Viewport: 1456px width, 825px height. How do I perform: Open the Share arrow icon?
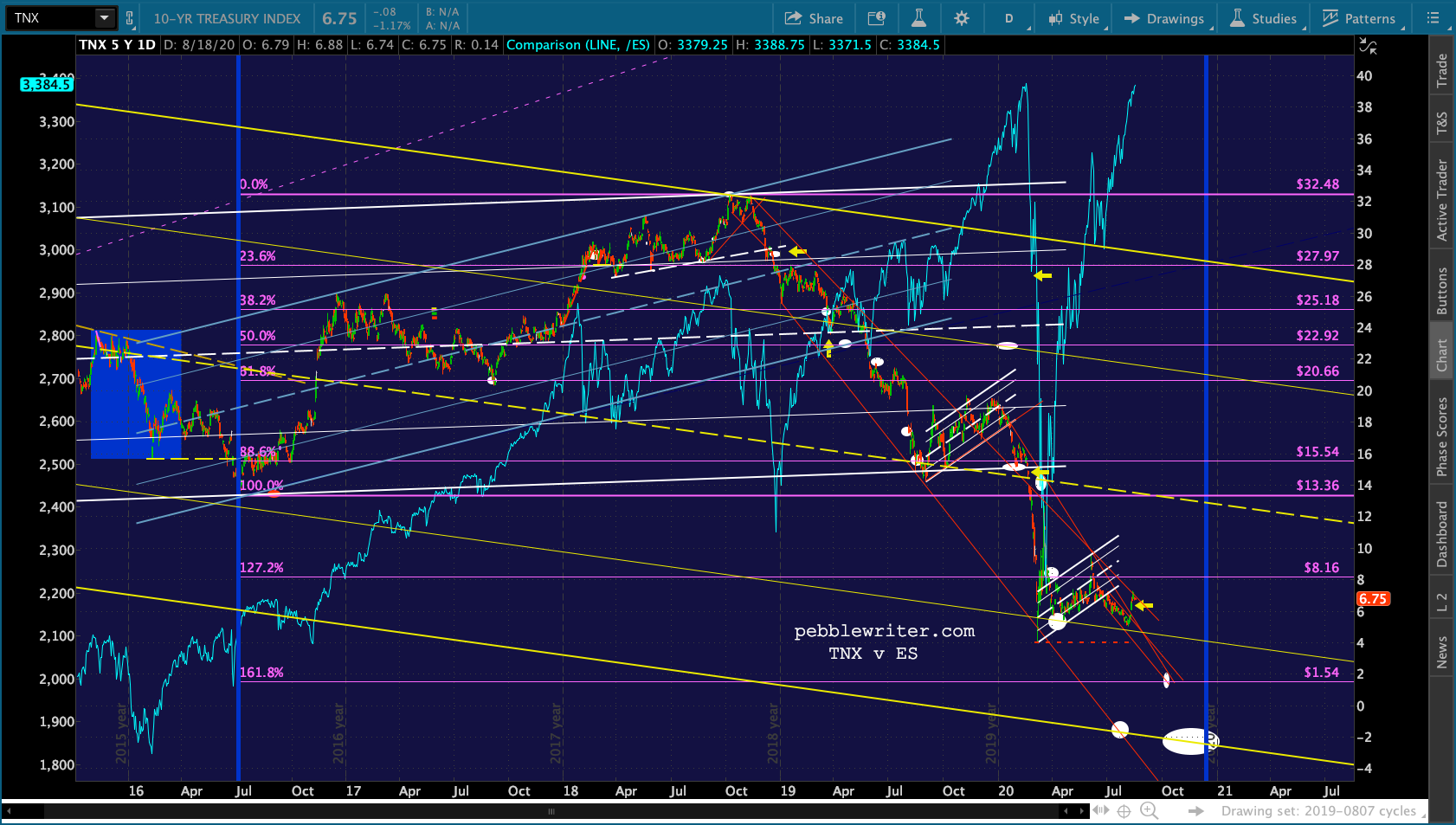(x=793, y=18)
